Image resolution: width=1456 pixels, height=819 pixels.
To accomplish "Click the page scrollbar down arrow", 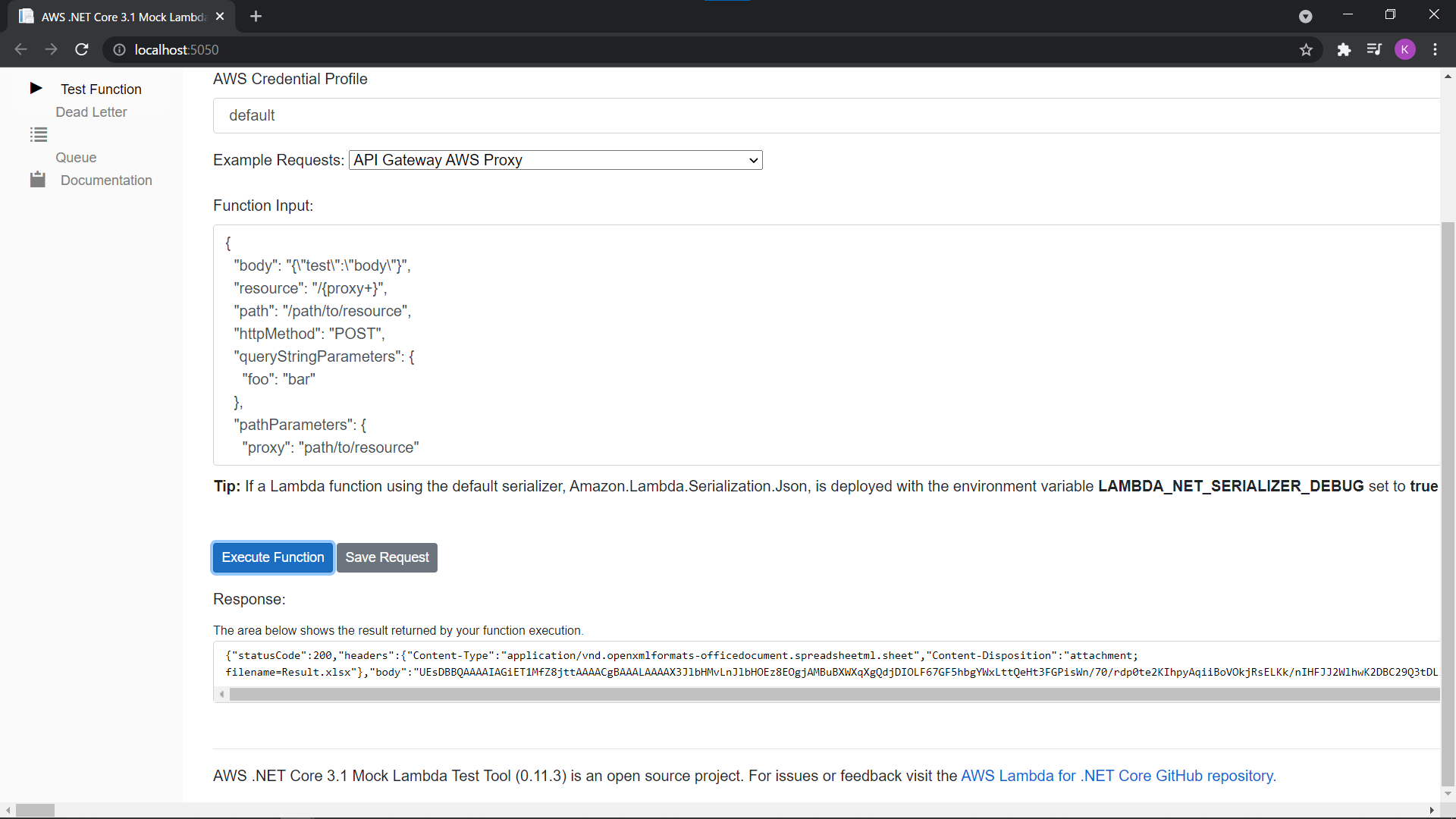I will tap(1448, 794).
